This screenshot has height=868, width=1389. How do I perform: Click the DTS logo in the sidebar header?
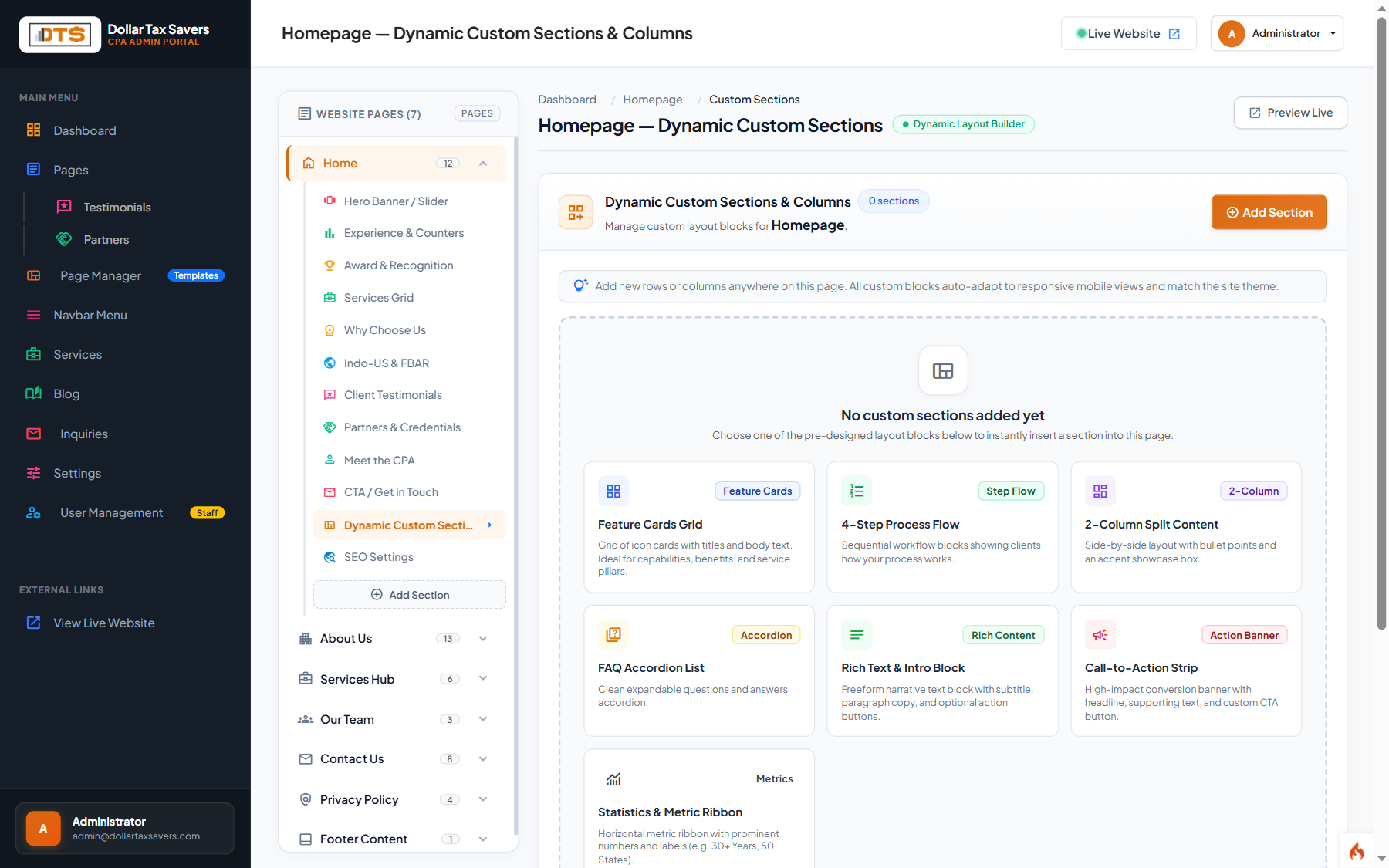pyautogui.click(x=60, y=35)
